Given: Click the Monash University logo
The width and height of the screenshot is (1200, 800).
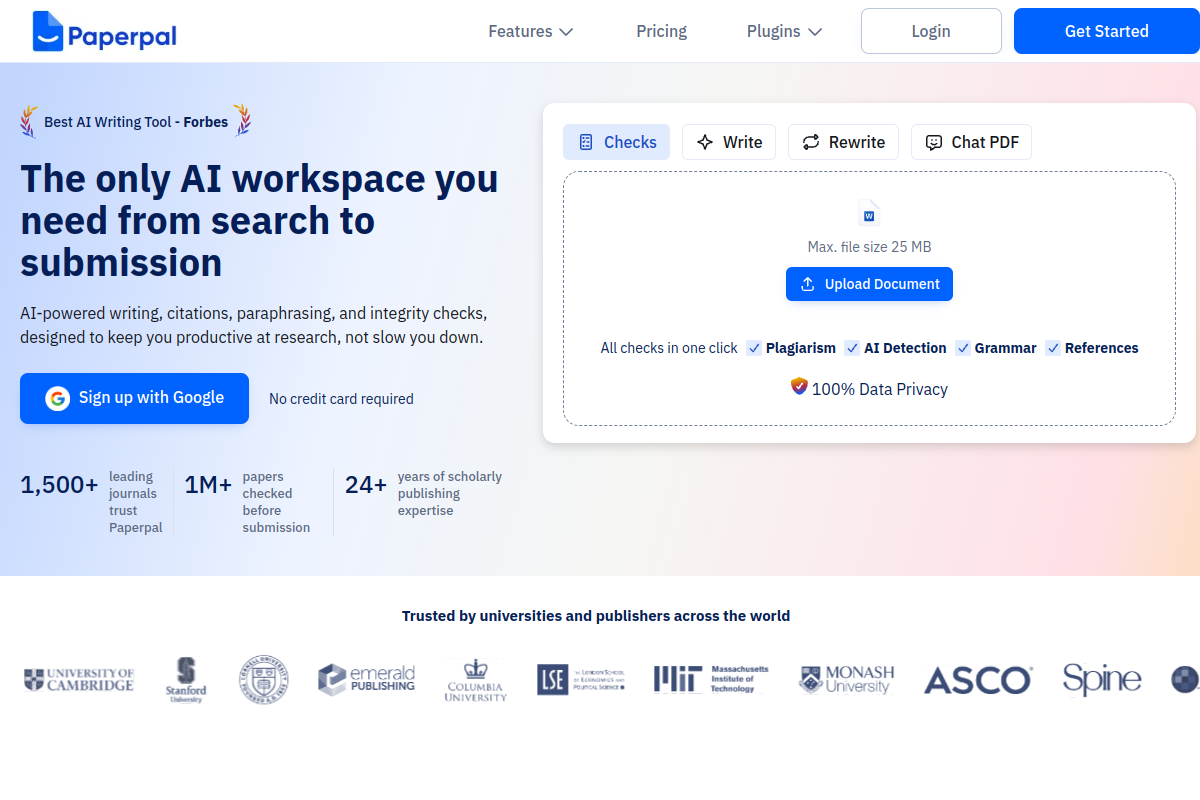Looking at the screenshot, I should coord(847,680).
